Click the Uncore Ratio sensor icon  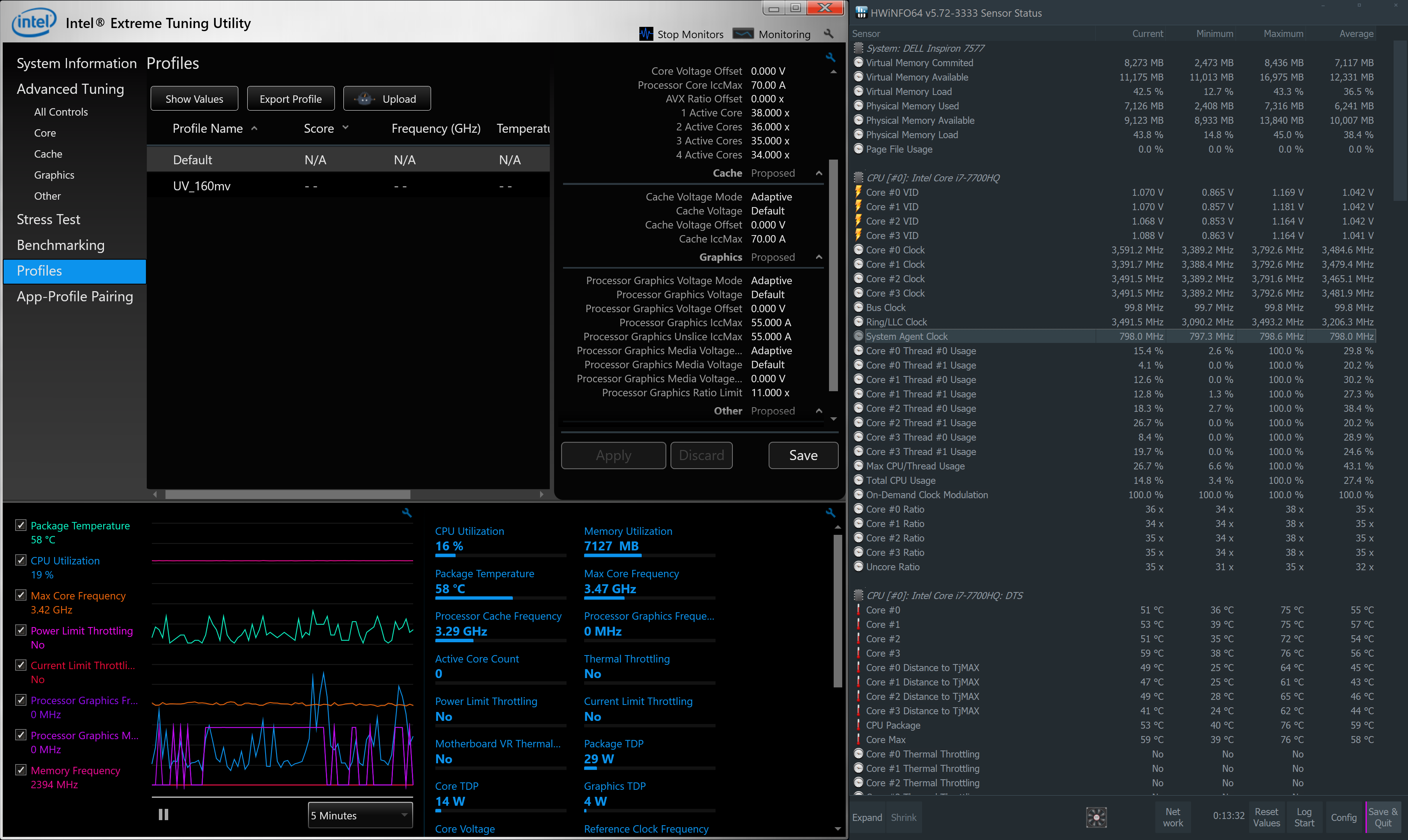tap(858, 566)
